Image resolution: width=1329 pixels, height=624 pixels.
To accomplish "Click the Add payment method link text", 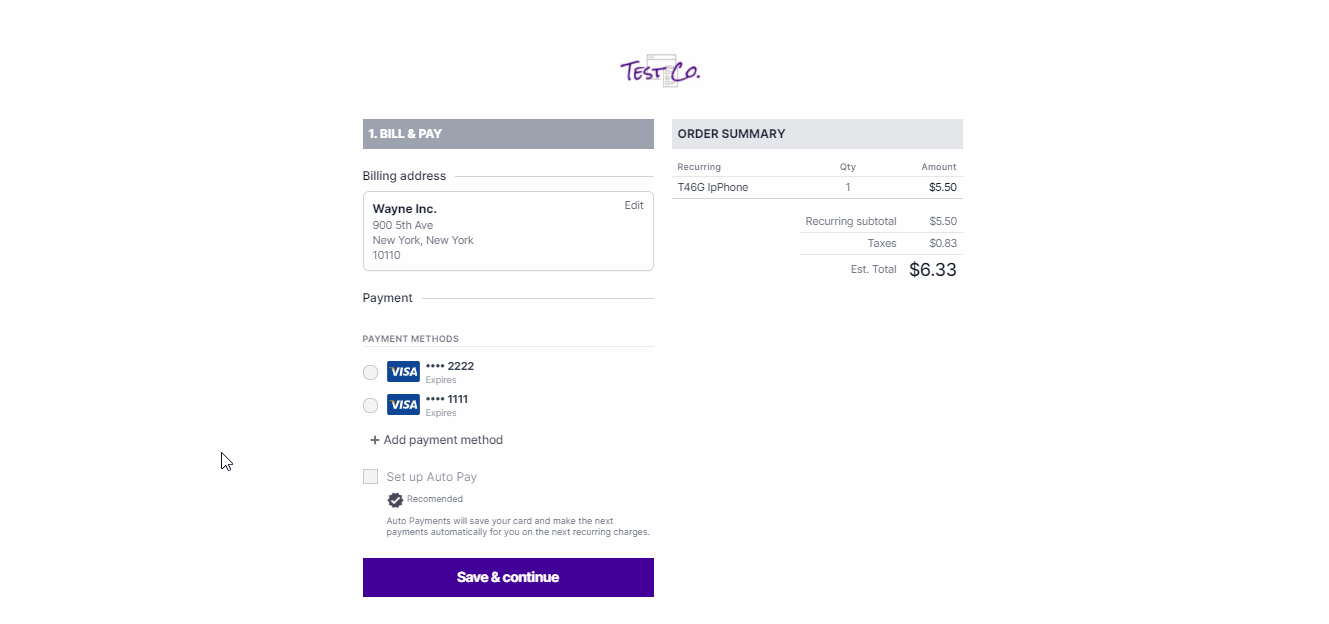I will click(443, 440).
